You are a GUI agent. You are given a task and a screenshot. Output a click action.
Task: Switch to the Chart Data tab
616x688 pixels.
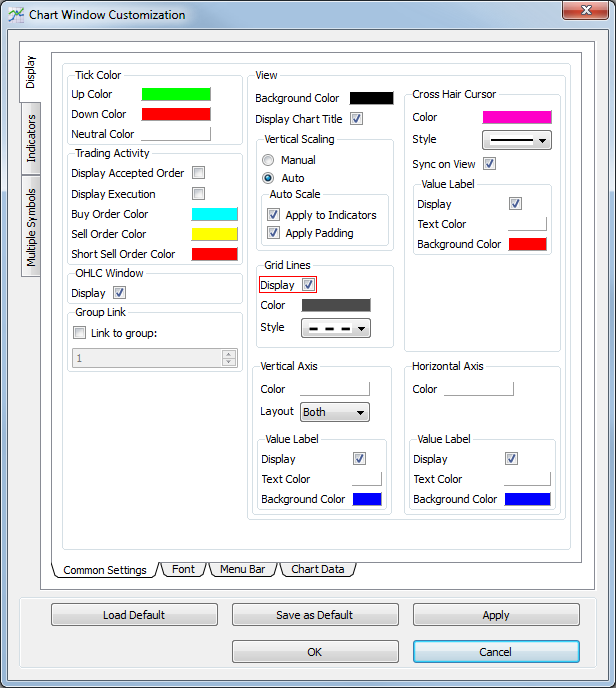[317, 569]
